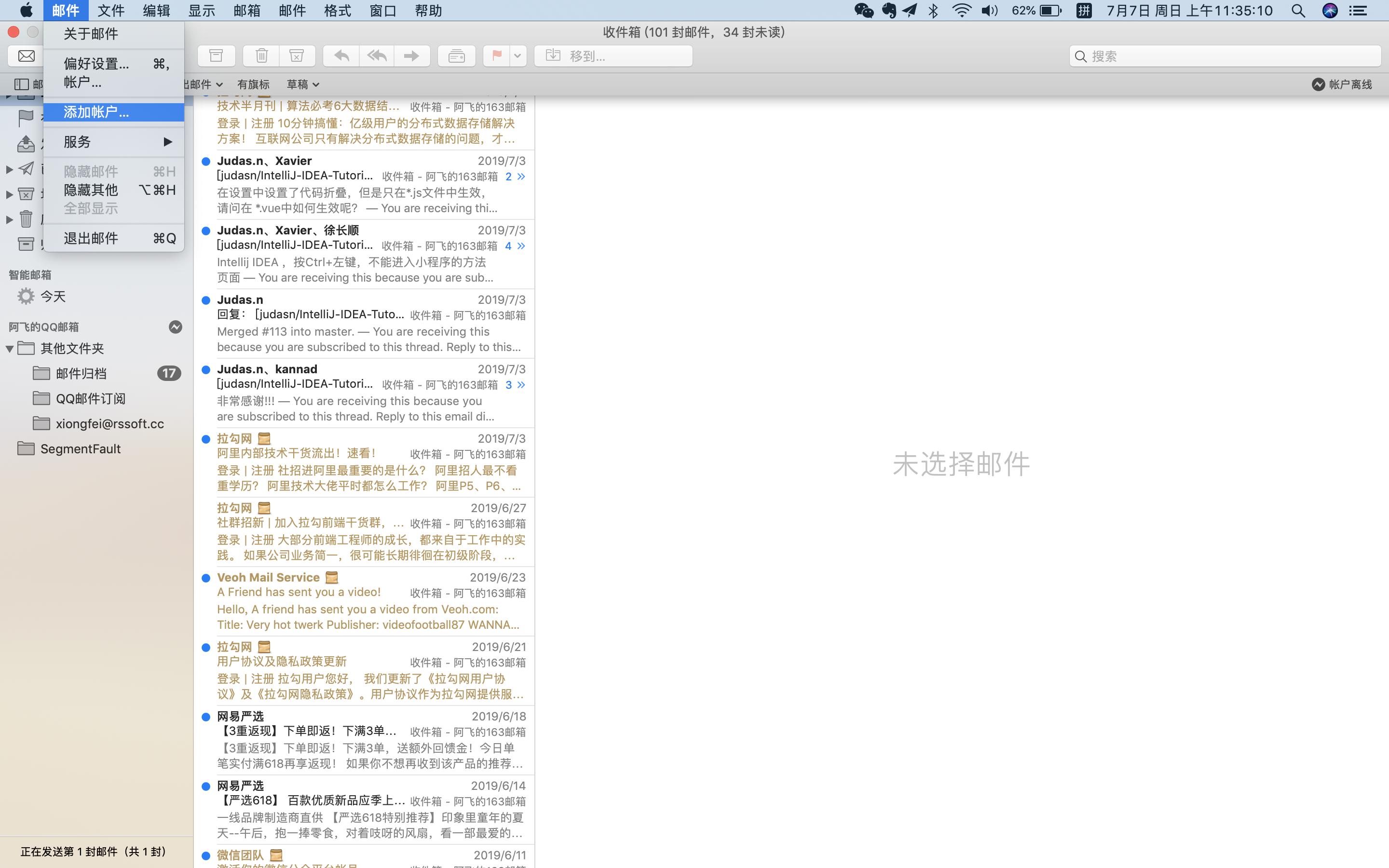Click the 17-count badge on 邮件归档
This screenshot has height=868, width=1389.
coord(169,373)
